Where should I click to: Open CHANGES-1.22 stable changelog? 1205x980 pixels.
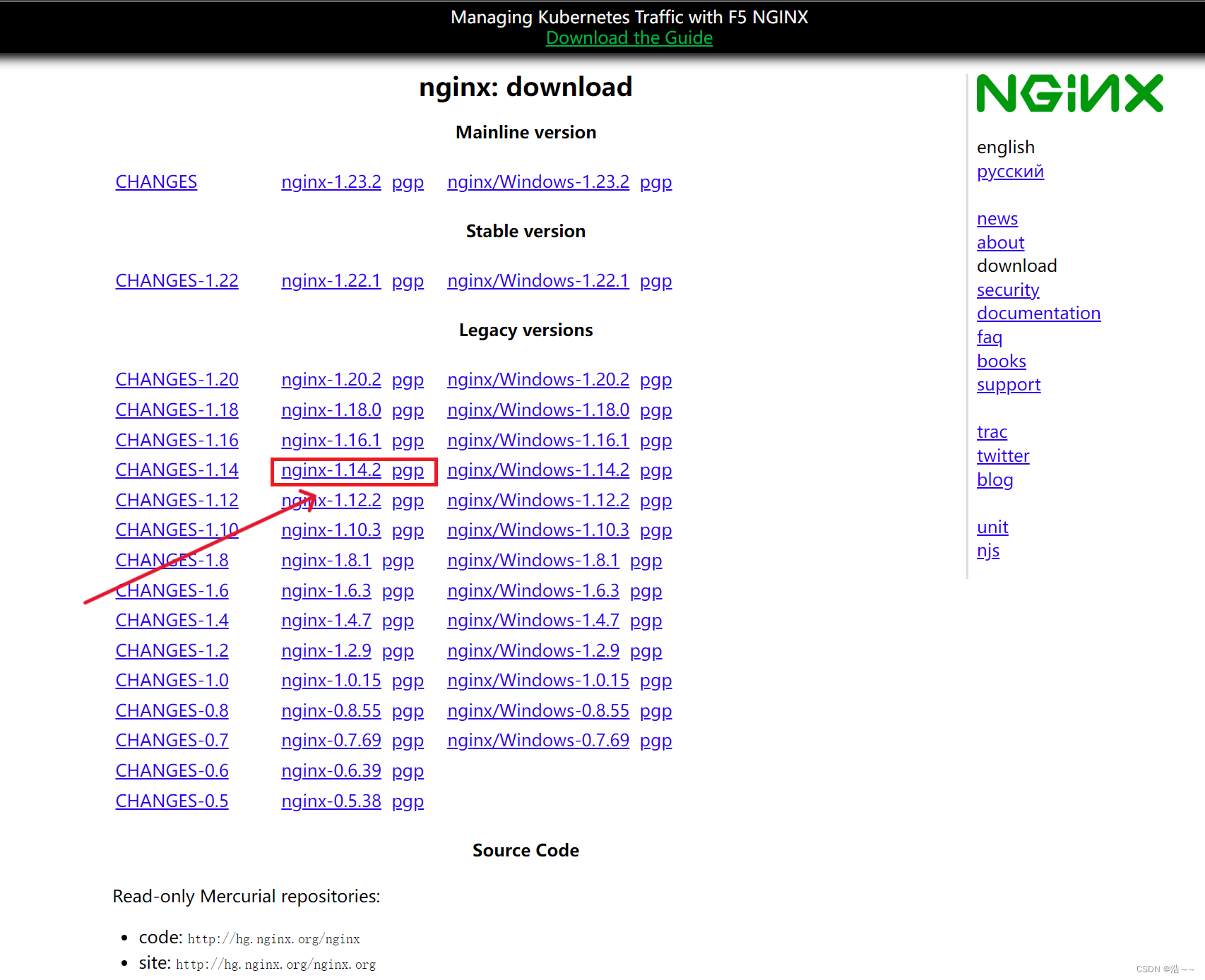[x=177, y=280]
